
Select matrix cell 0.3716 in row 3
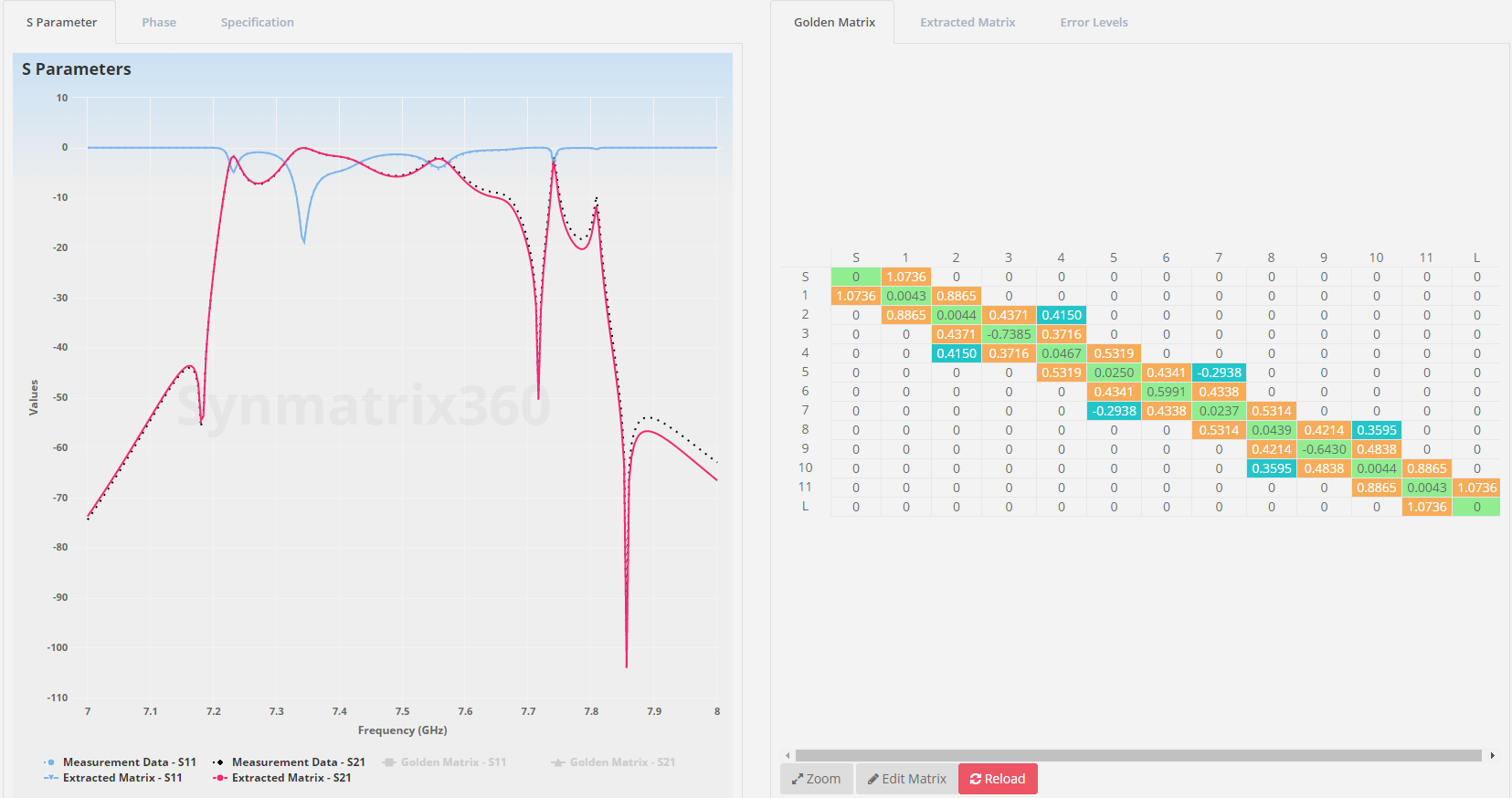(x=1062, y=334)
